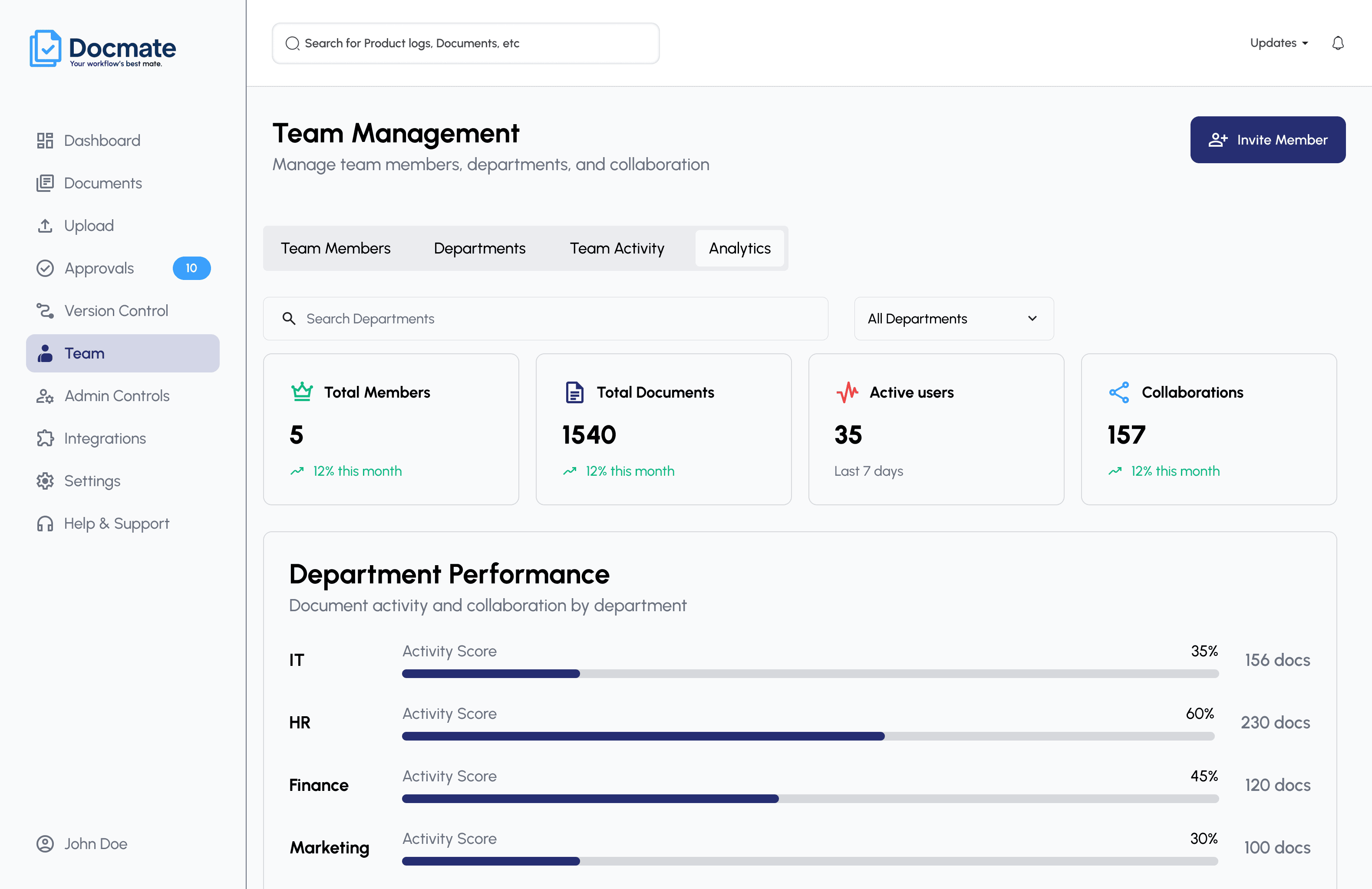Click the Collaborations share icon
Viewport: 1372px width, 889px height.
coord(1119,392)
